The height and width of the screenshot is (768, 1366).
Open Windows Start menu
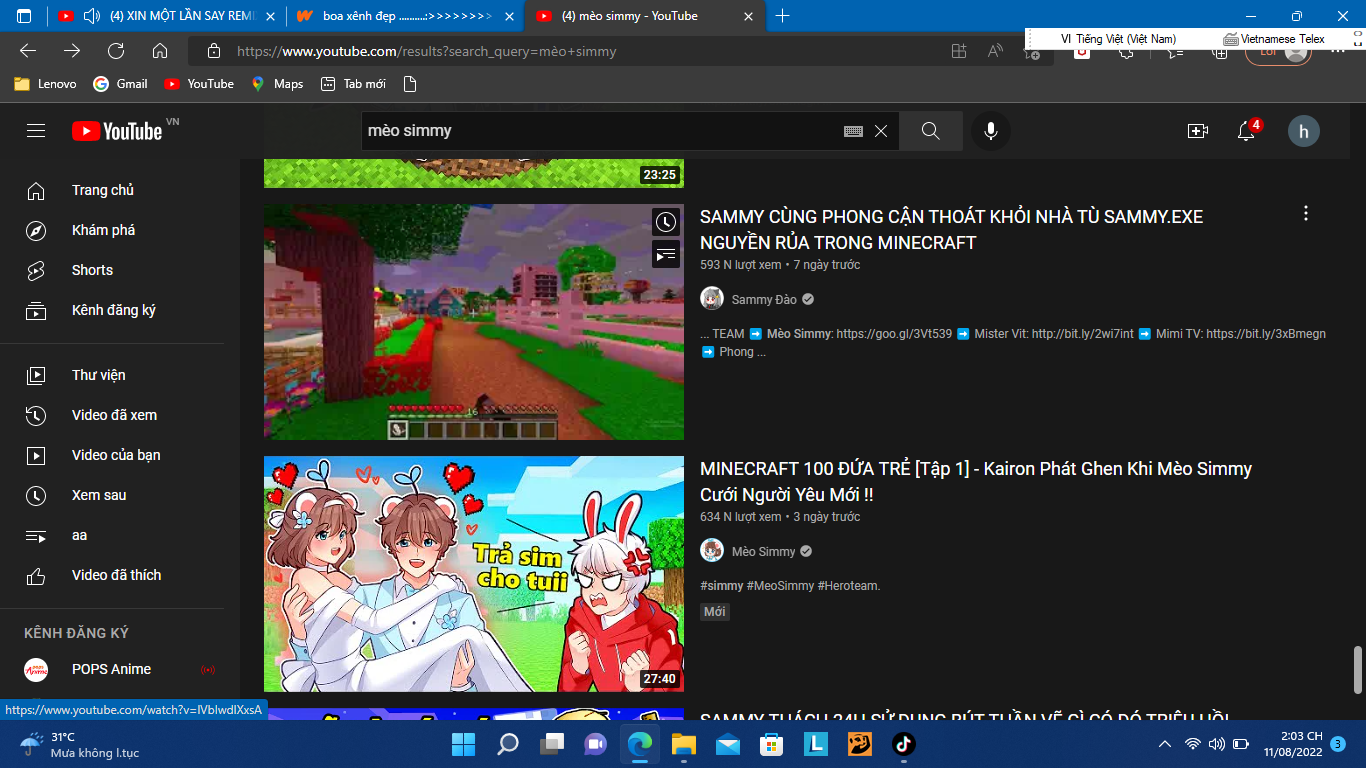(x=463, y=744)
